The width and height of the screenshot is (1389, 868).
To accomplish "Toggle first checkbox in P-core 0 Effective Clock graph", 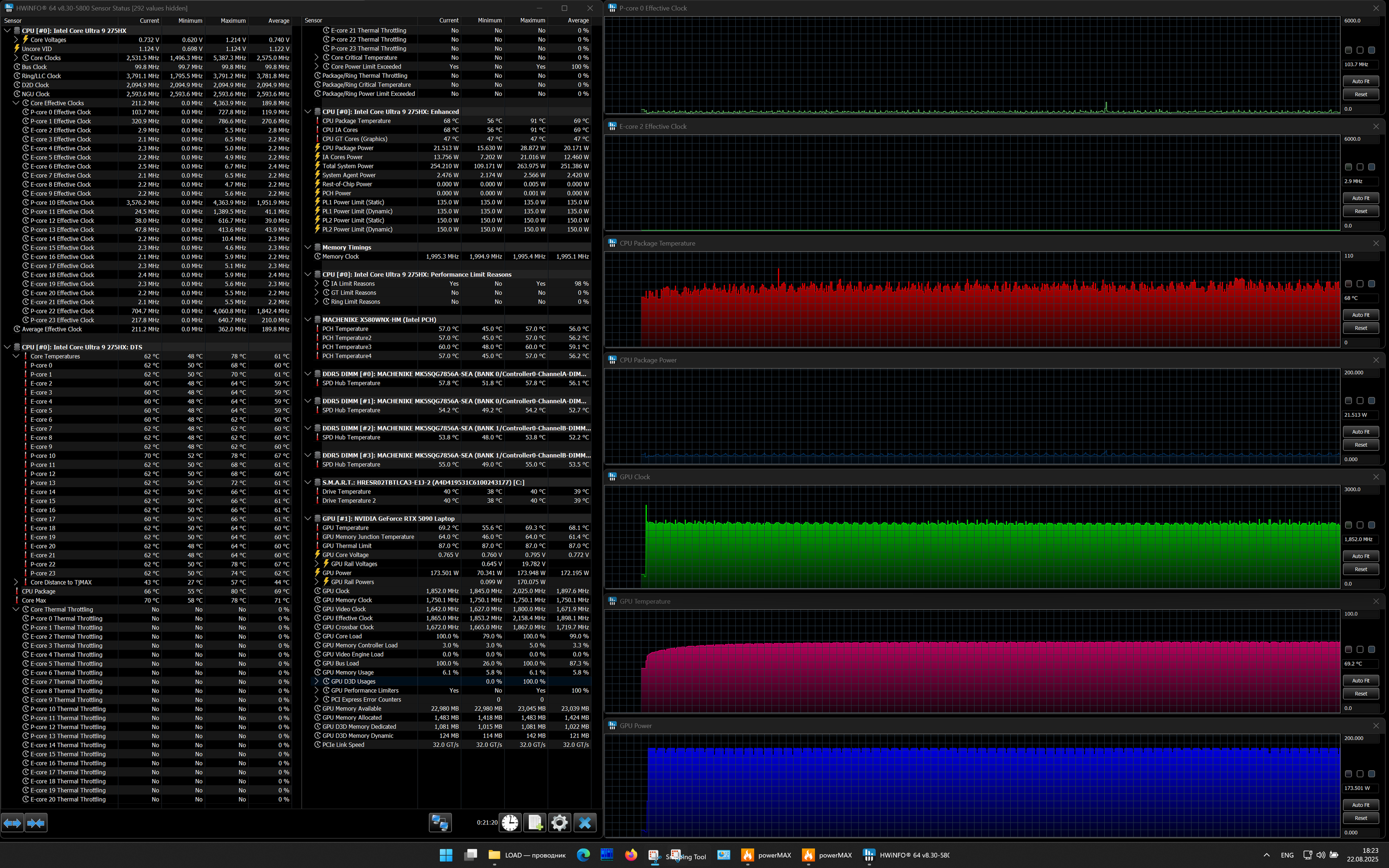I will (1348, 50).
